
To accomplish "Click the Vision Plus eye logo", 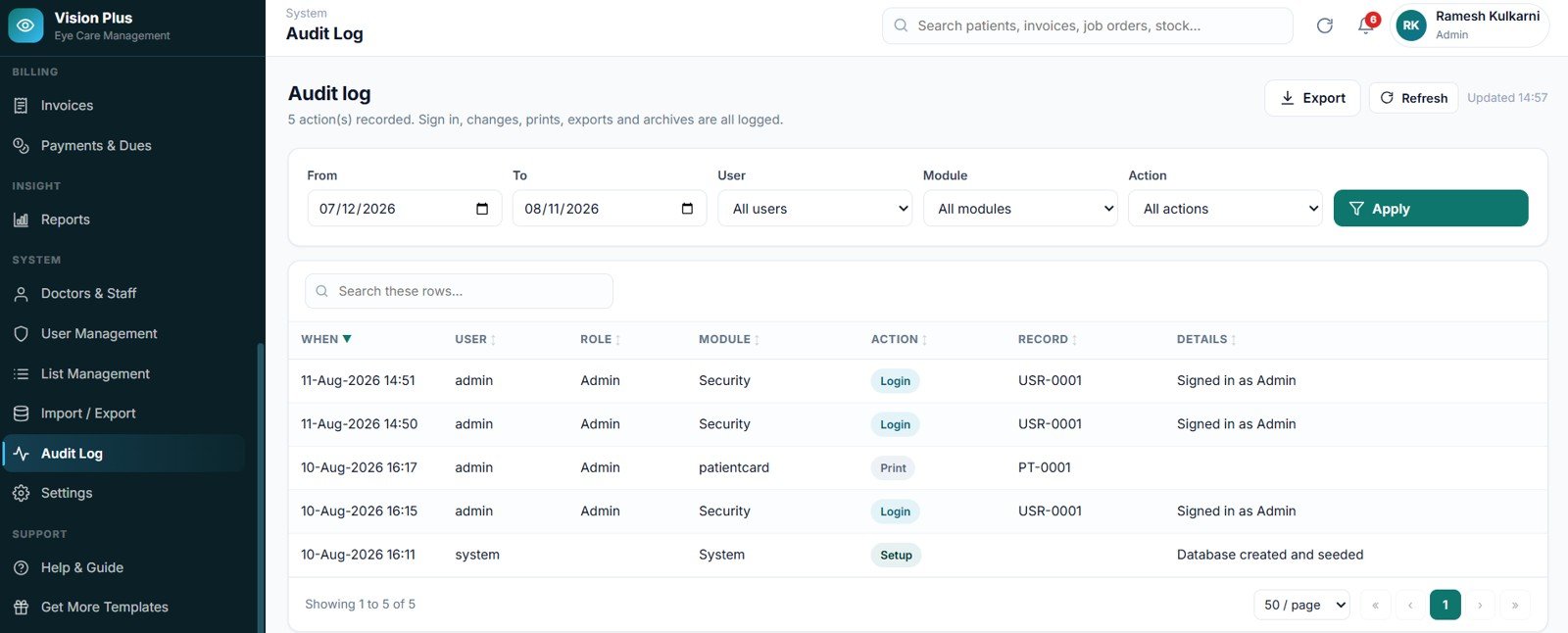I will point(25,25).
